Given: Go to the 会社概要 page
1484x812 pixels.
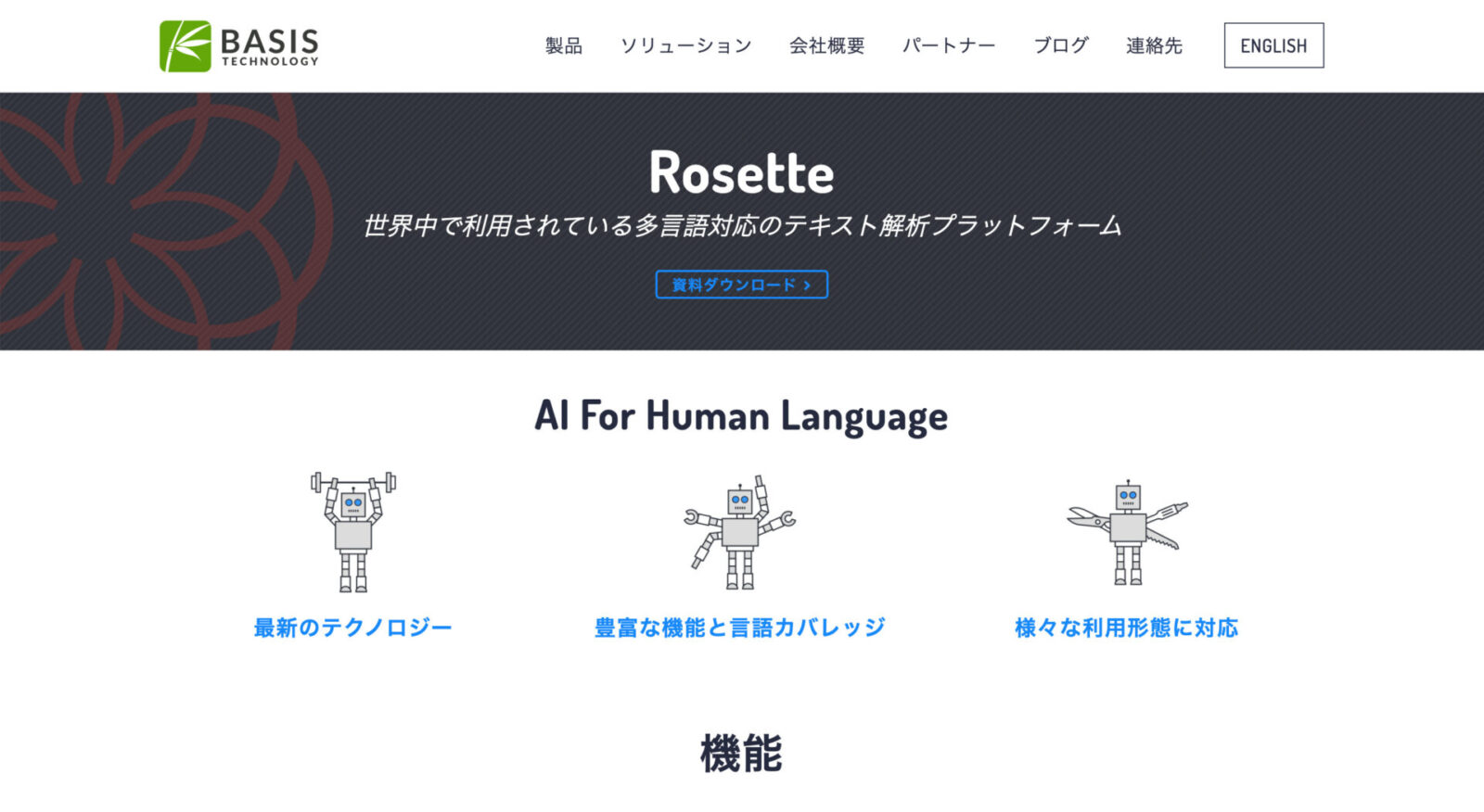Looking at the screenshot, I should (x=826, y=46).
